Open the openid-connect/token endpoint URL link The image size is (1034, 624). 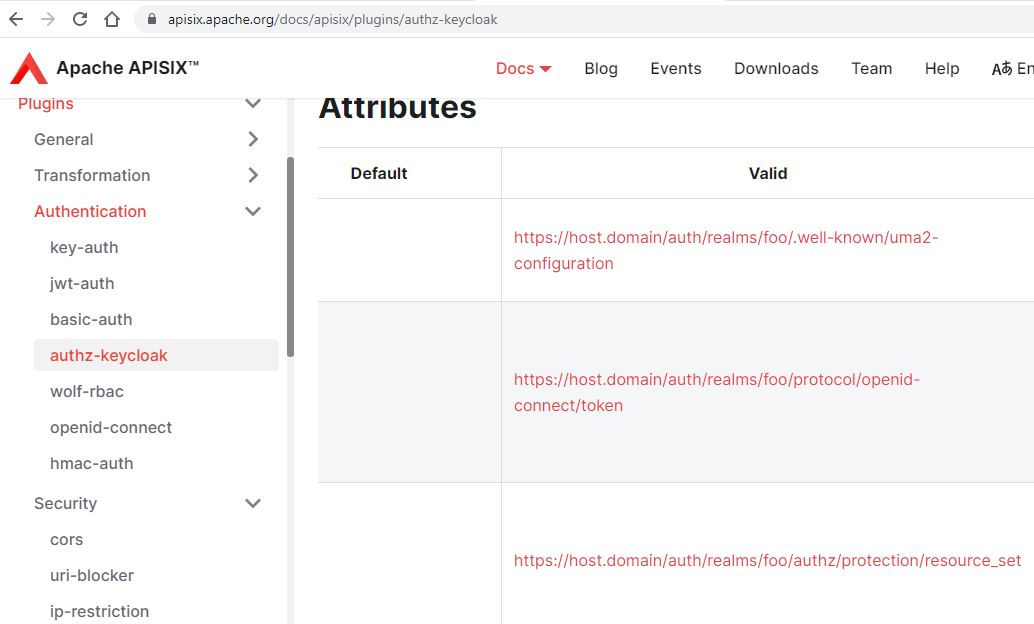tap(717, 392)
